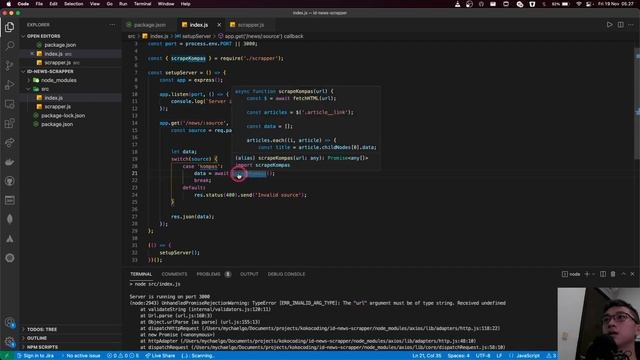The height and width of the screenshot is (360, 640).
Task: Click Sign in to Jira status item
Action: pyautogui.click(x=35, y=356)
